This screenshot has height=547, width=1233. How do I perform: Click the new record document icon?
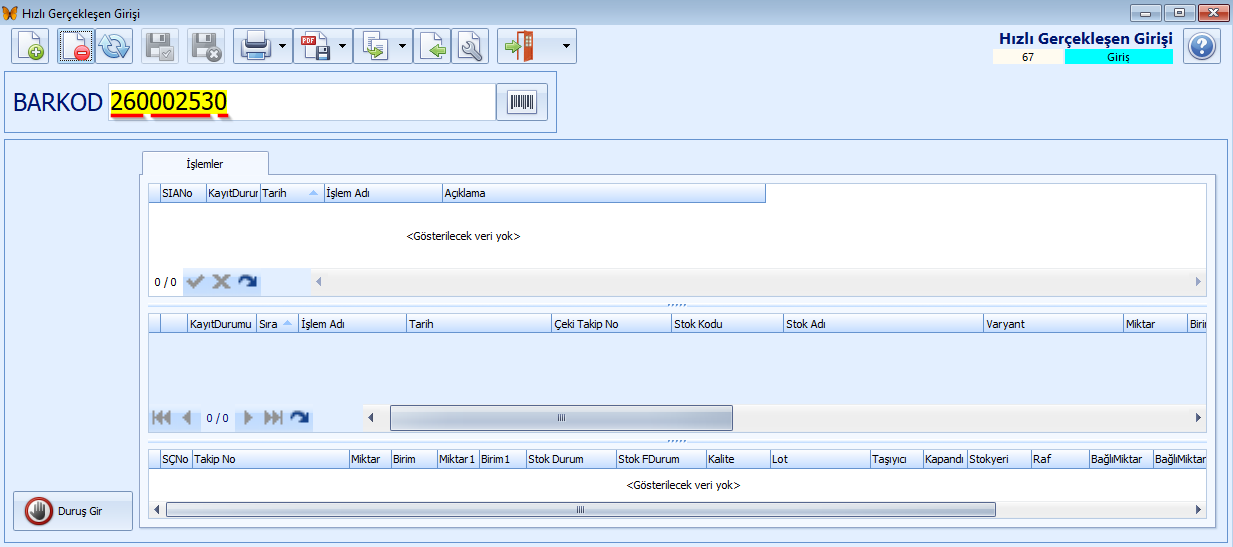31,46
